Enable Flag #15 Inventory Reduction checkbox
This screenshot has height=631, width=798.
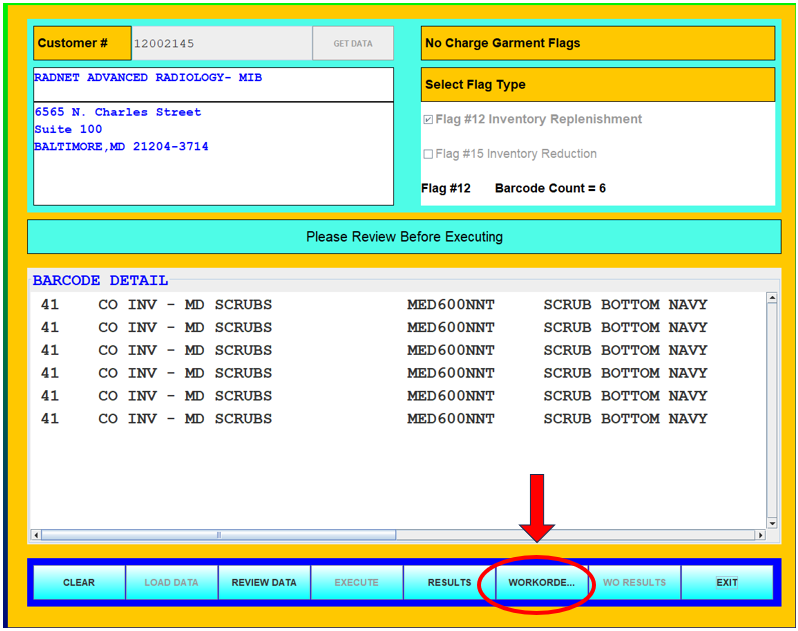tap(428, 155)
